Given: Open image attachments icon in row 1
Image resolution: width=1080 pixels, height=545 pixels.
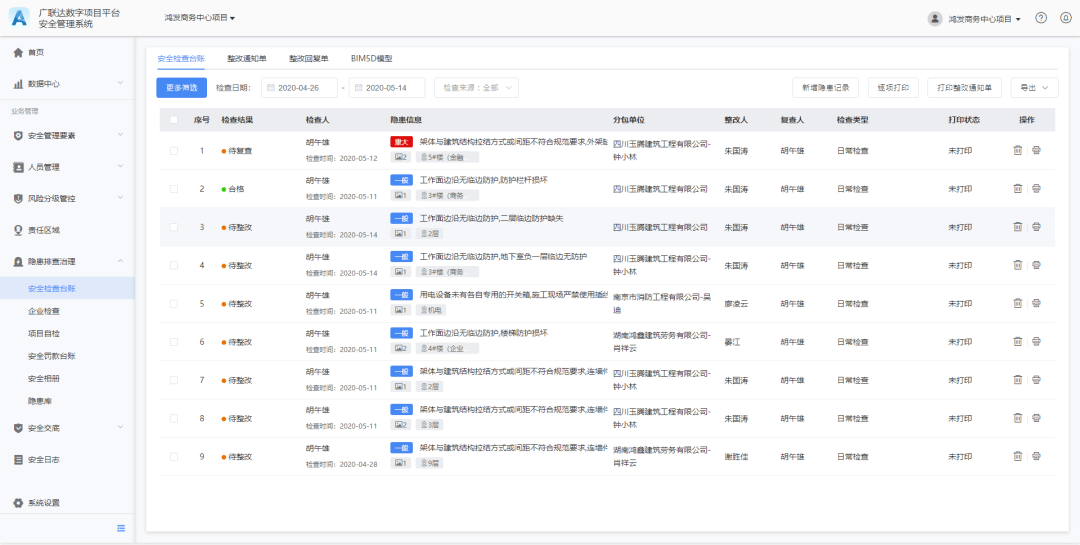Looking at the screenshot, I should tap(401, 157).
